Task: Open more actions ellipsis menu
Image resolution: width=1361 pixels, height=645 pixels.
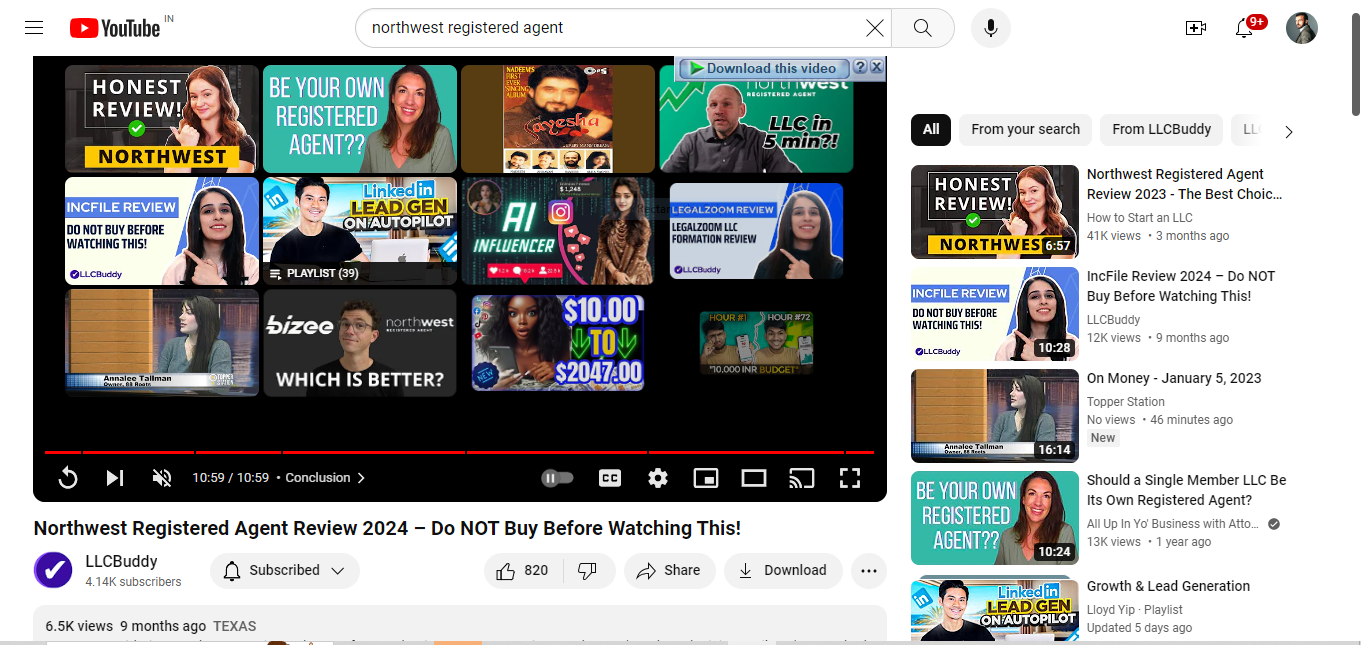Action: click(868, 571)
